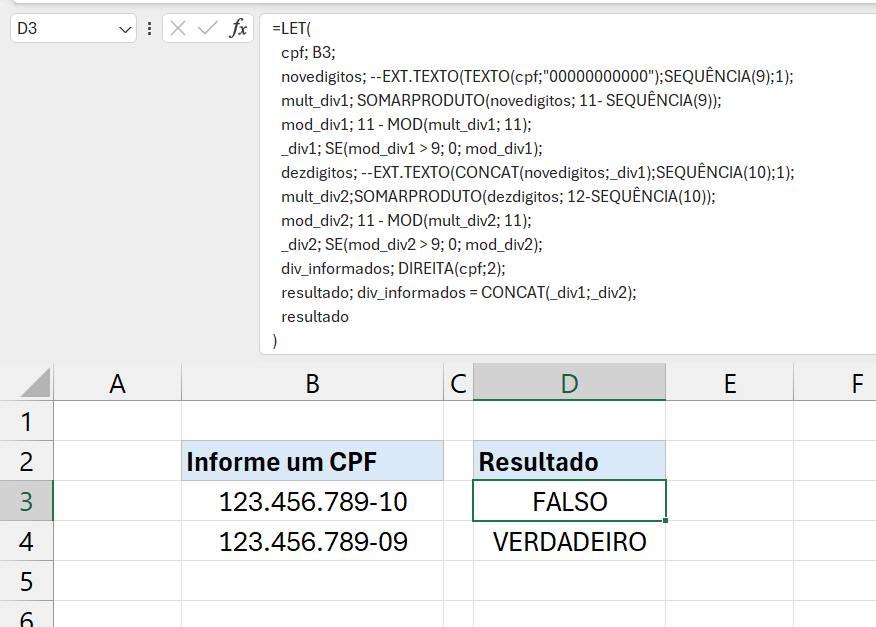Click the three-dot handle beside Name Box

pos(150,29)
